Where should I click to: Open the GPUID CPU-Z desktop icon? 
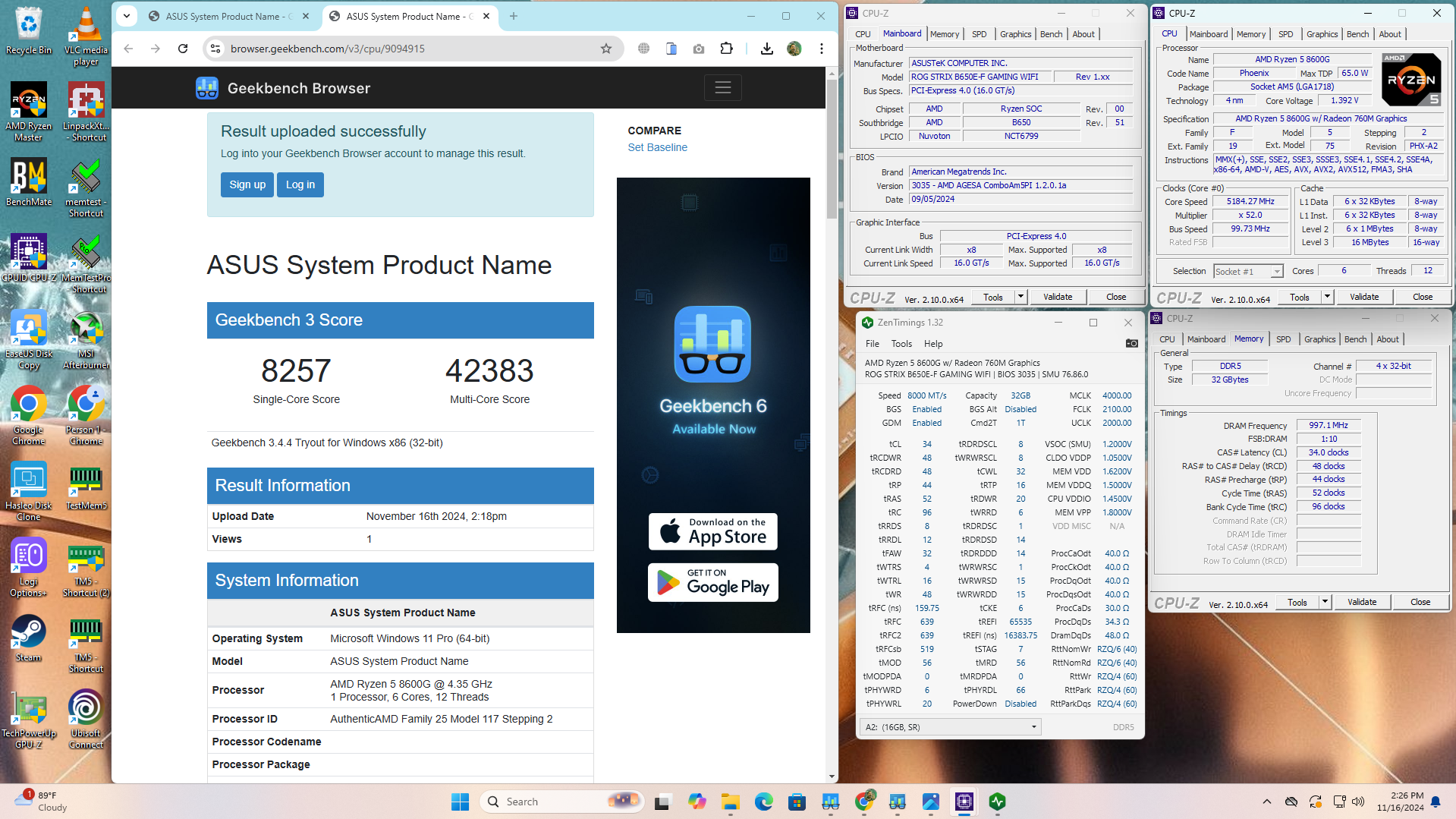(29, 258)
